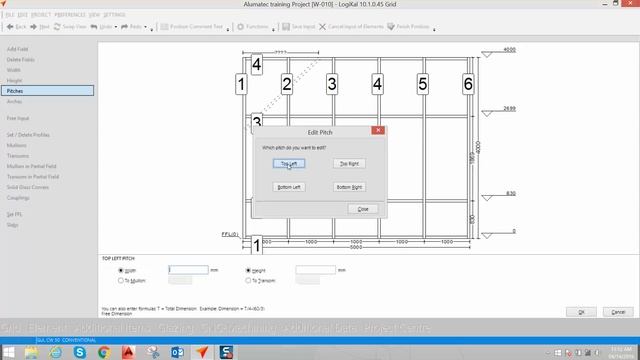640x360 pixels.
Task: Open Snipping Tool from the taskbar
Action: click(153, 352)
